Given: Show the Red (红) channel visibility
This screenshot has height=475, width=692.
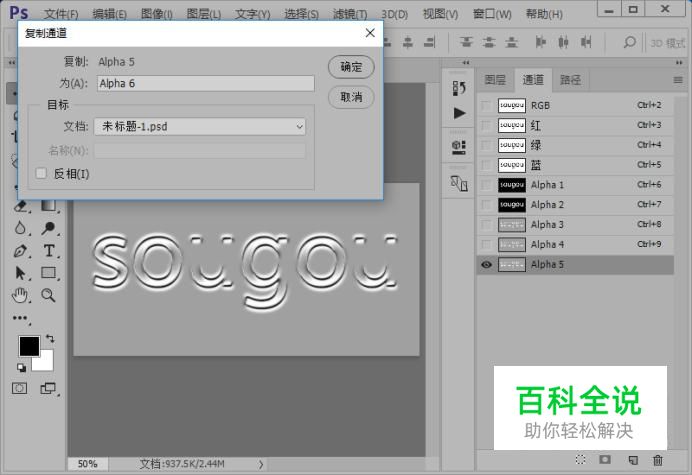Looking at the screenshot, I should (486, 125).
